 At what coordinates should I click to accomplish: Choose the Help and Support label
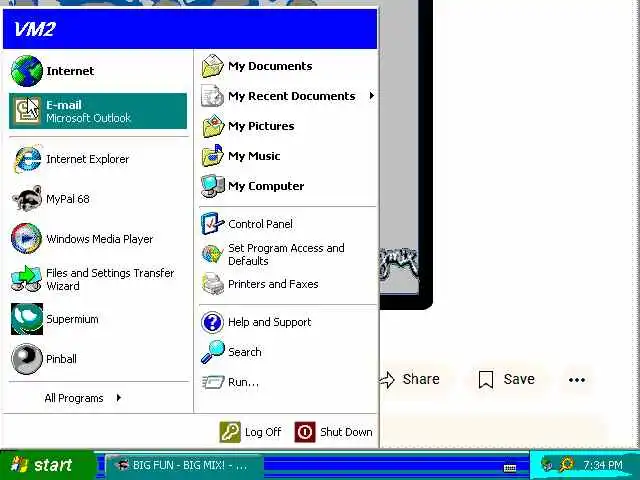(270, 322)
